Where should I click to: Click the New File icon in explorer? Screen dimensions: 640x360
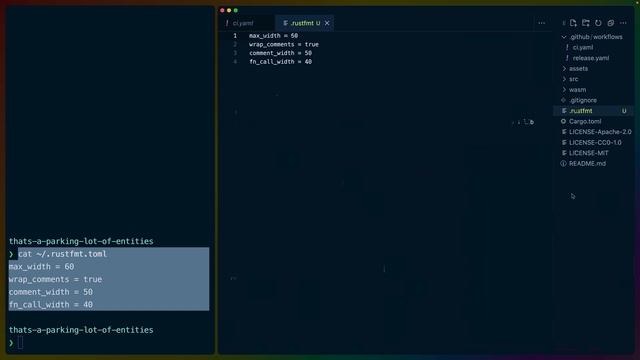573,23
